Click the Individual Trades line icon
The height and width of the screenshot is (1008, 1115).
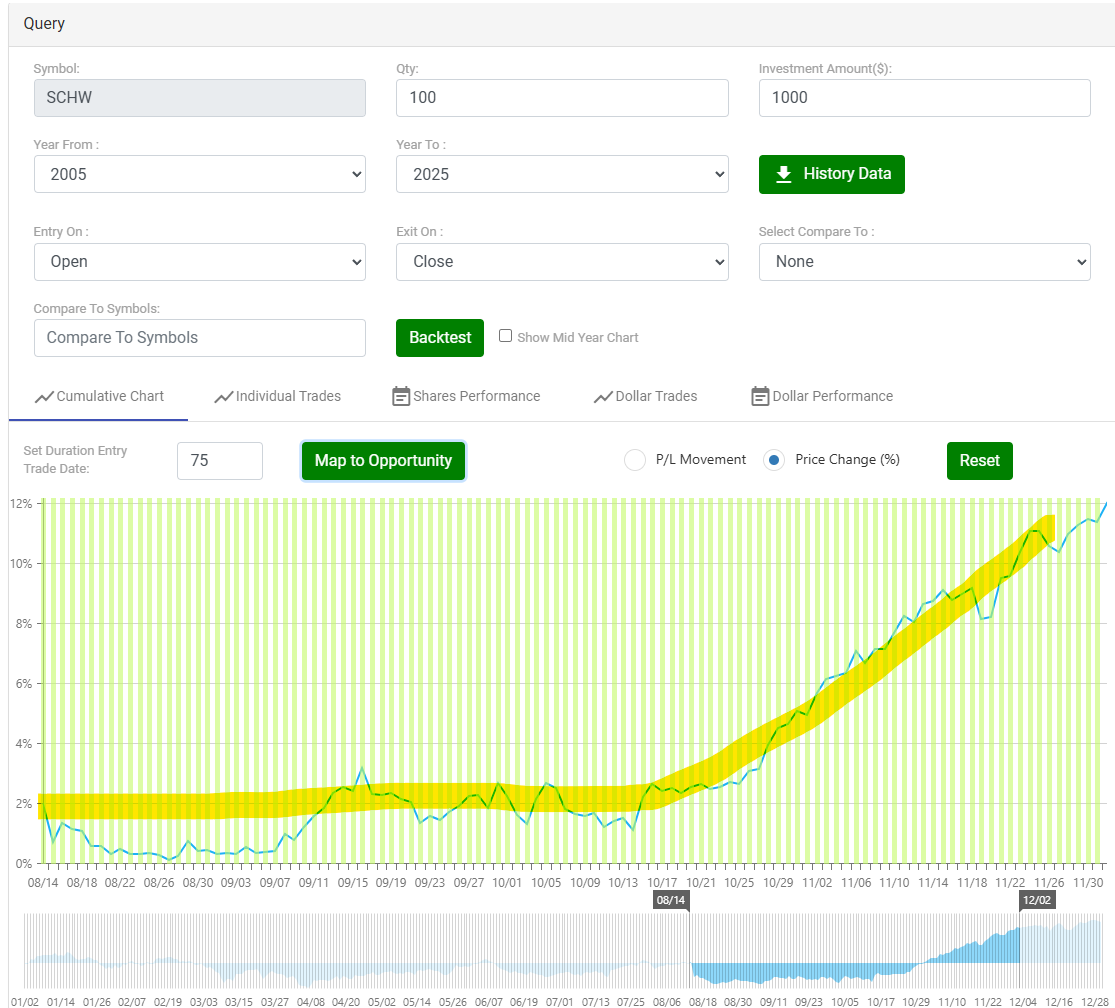pos(224,397)
